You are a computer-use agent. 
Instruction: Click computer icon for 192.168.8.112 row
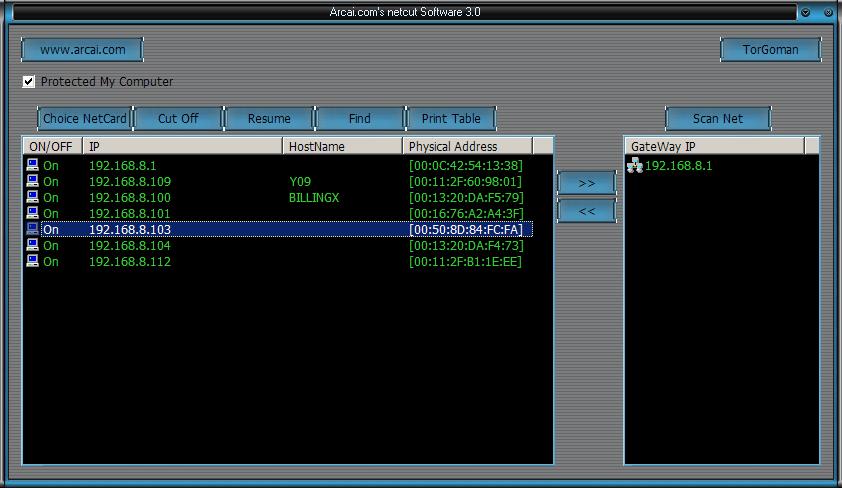[x=33, y=261]
